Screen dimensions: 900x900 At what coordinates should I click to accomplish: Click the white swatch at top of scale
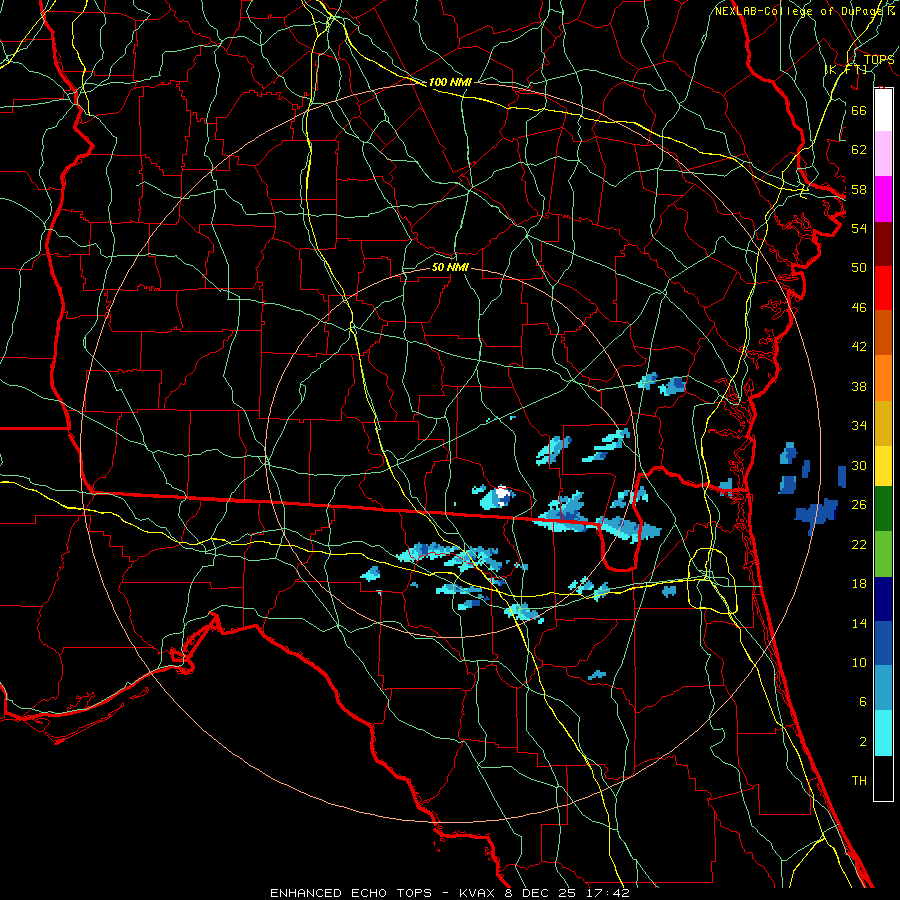883,110
